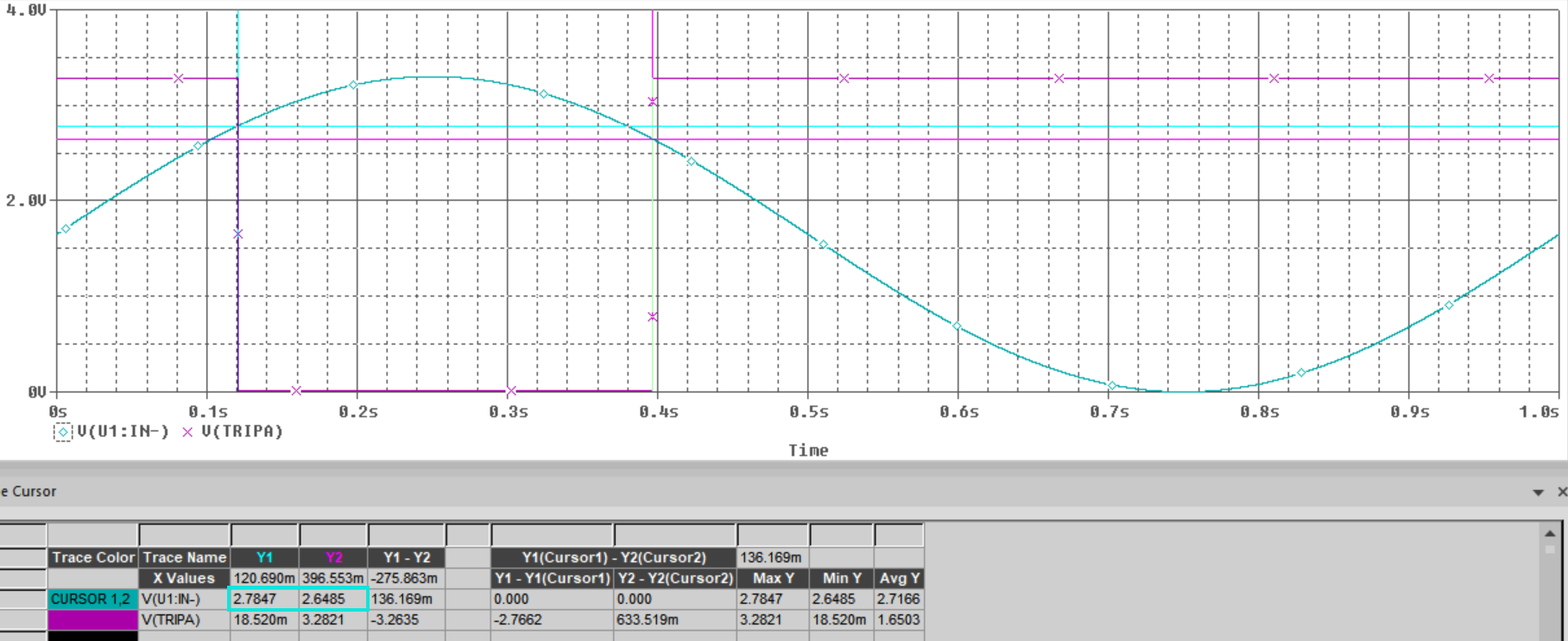Select the V(TRIPA) trace name in legend
Image resolution: width=1568 pixels, height=641 pixels.
(x=242, y=432)
